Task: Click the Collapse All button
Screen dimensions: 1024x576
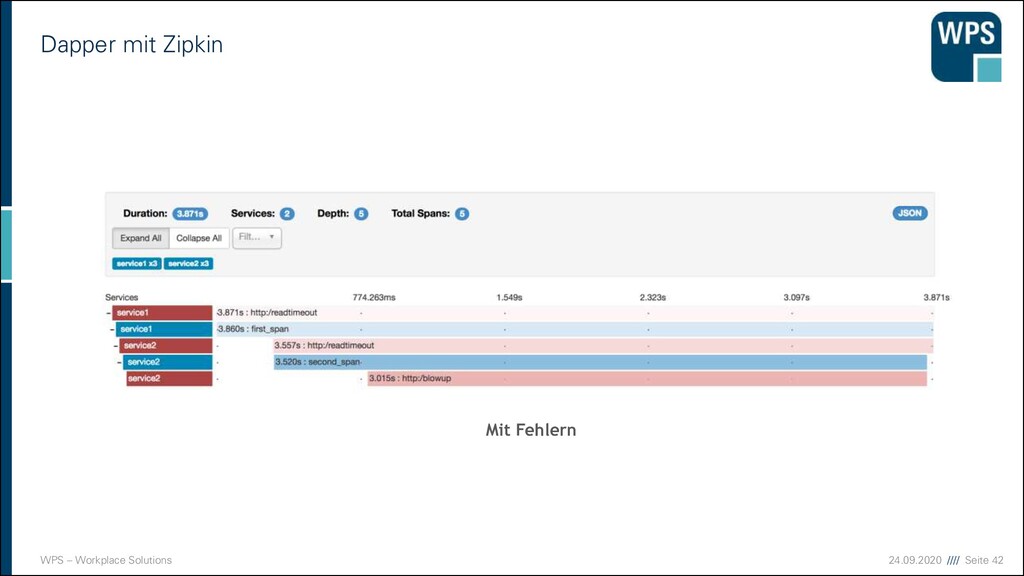Action: 199,238
